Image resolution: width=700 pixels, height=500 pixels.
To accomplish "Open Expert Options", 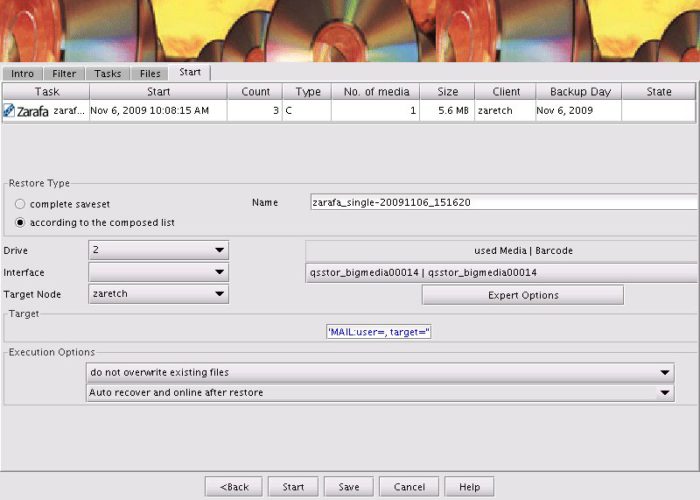I will point(523,295).
